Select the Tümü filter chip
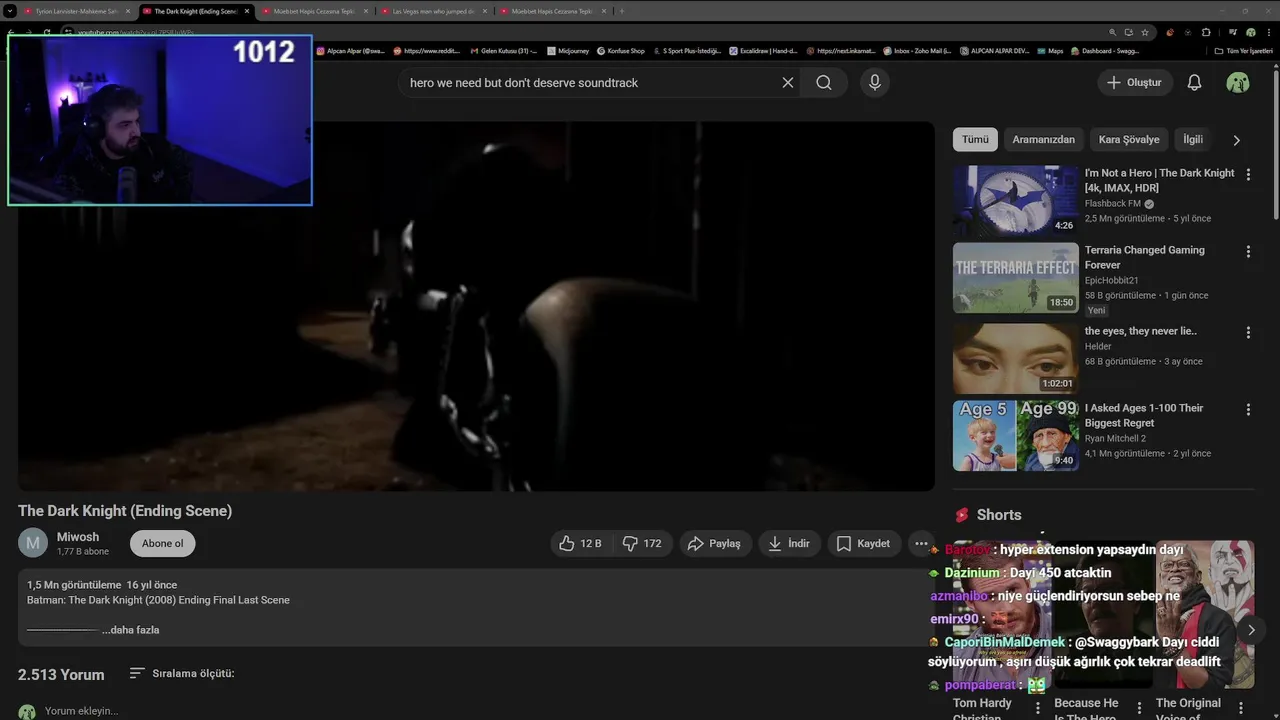Viewport: 1280px width, 720px height. tap(975, 140)
